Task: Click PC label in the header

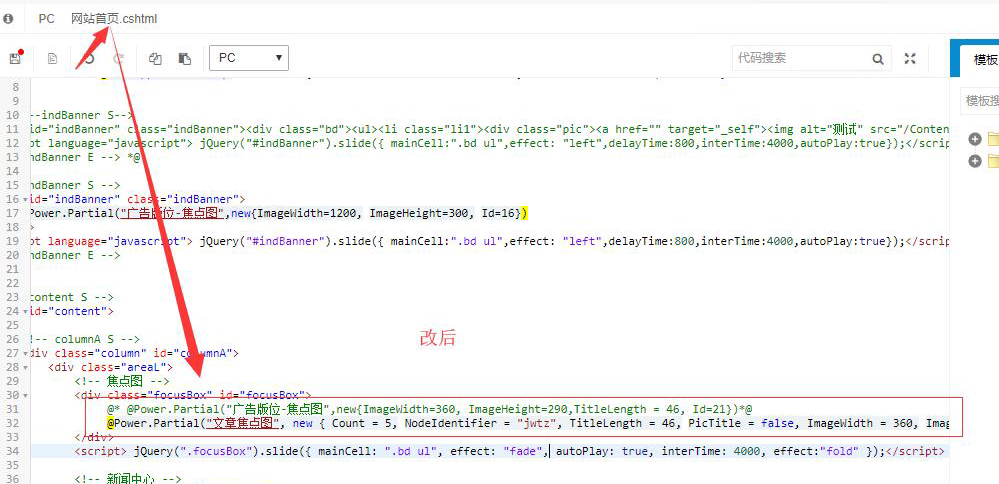Action: click(x=46, y=19)
